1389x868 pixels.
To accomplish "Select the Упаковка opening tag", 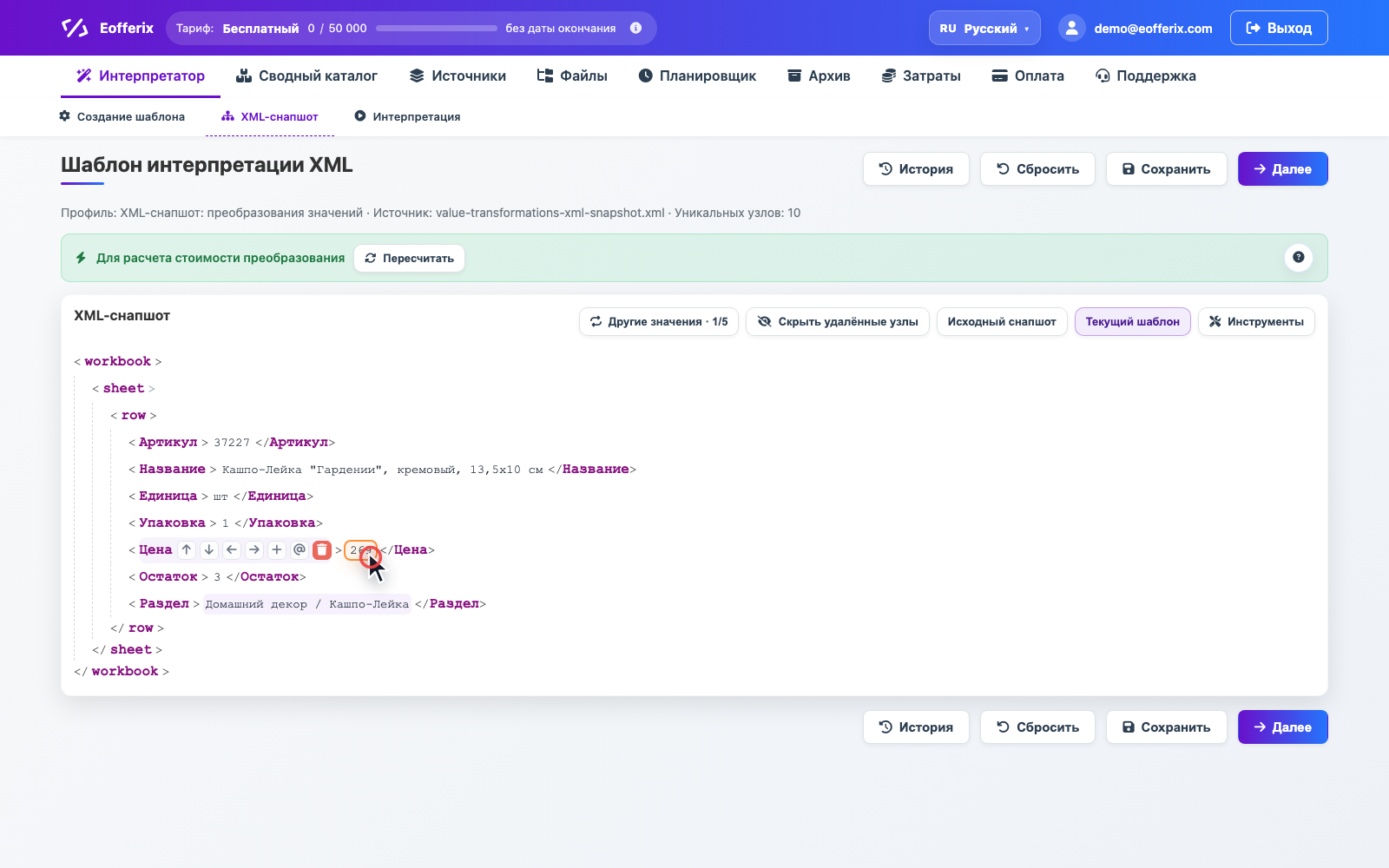I will 172,523.
